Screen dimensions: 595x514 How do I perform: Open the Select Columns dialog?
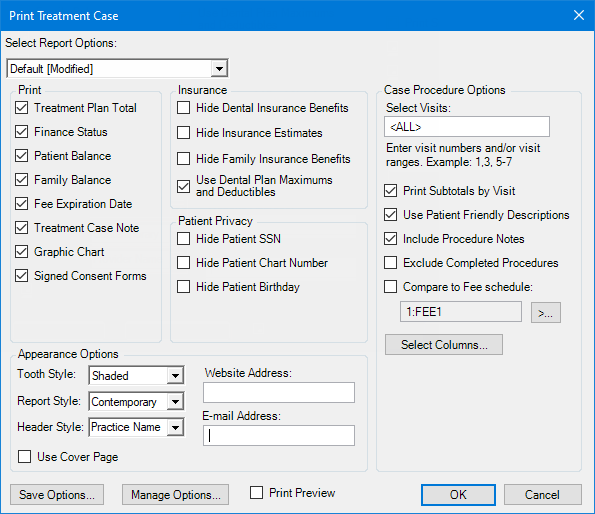[444, 344]
